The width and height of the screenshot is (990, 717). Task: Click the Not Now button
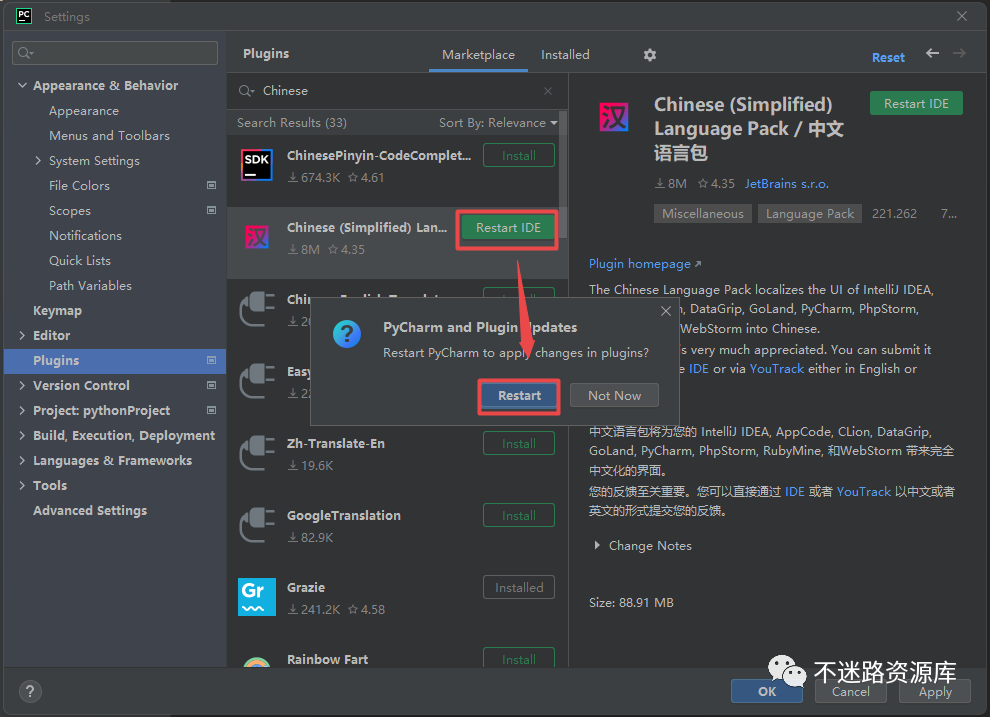614,396
